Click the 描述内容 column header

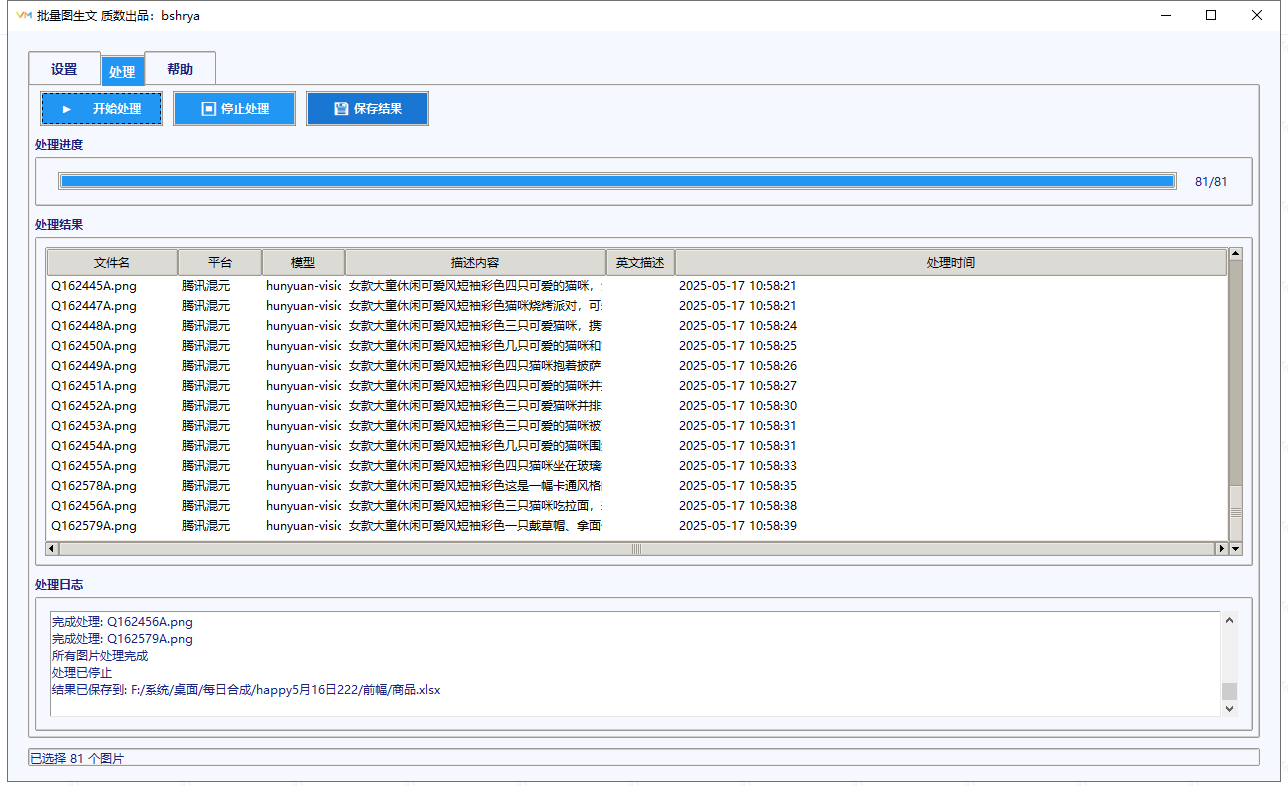point(475,263)
